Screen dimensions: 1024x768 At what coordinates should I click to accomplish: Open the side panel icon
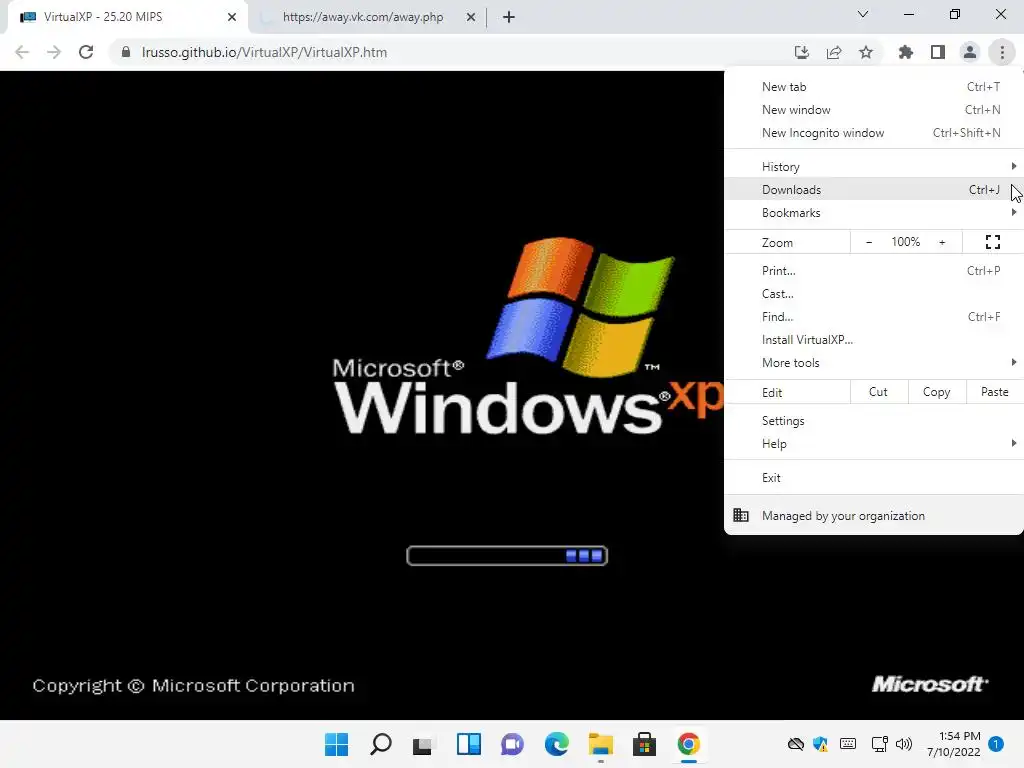click(938, 52)
